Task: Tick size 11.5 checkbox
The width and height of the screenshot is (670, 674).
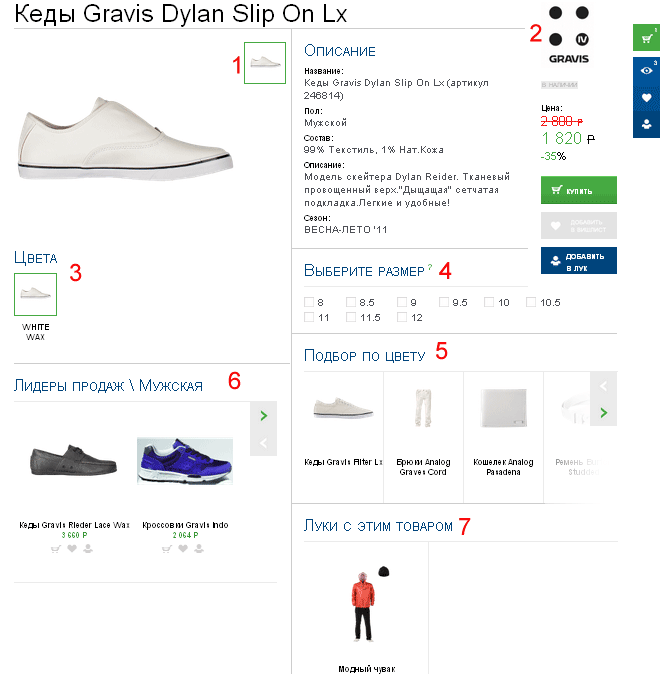Action: coord(351,317)
